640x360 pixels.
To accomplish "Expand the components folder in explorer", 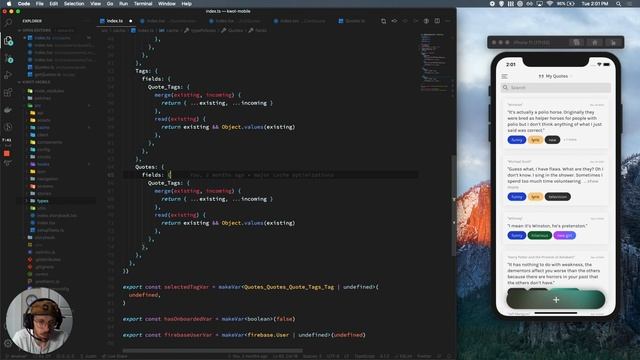I will point(49,142).
